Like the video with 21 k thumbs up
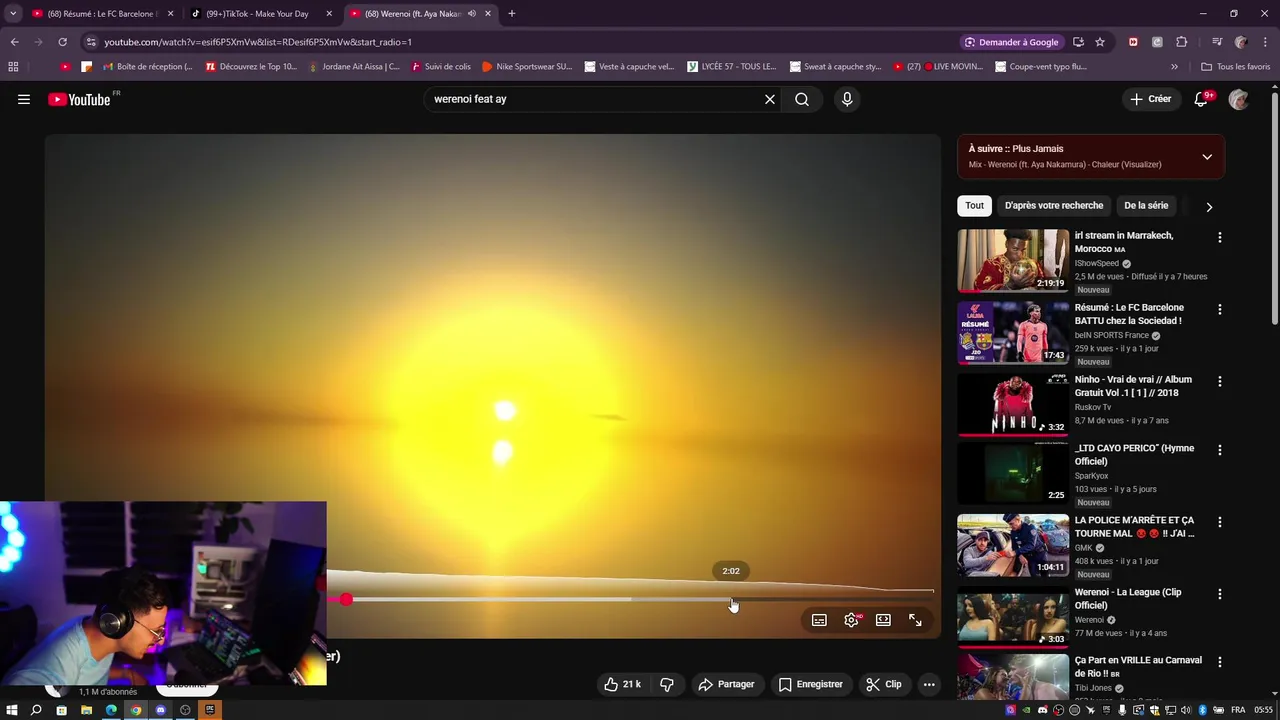 tap(622, 684)
